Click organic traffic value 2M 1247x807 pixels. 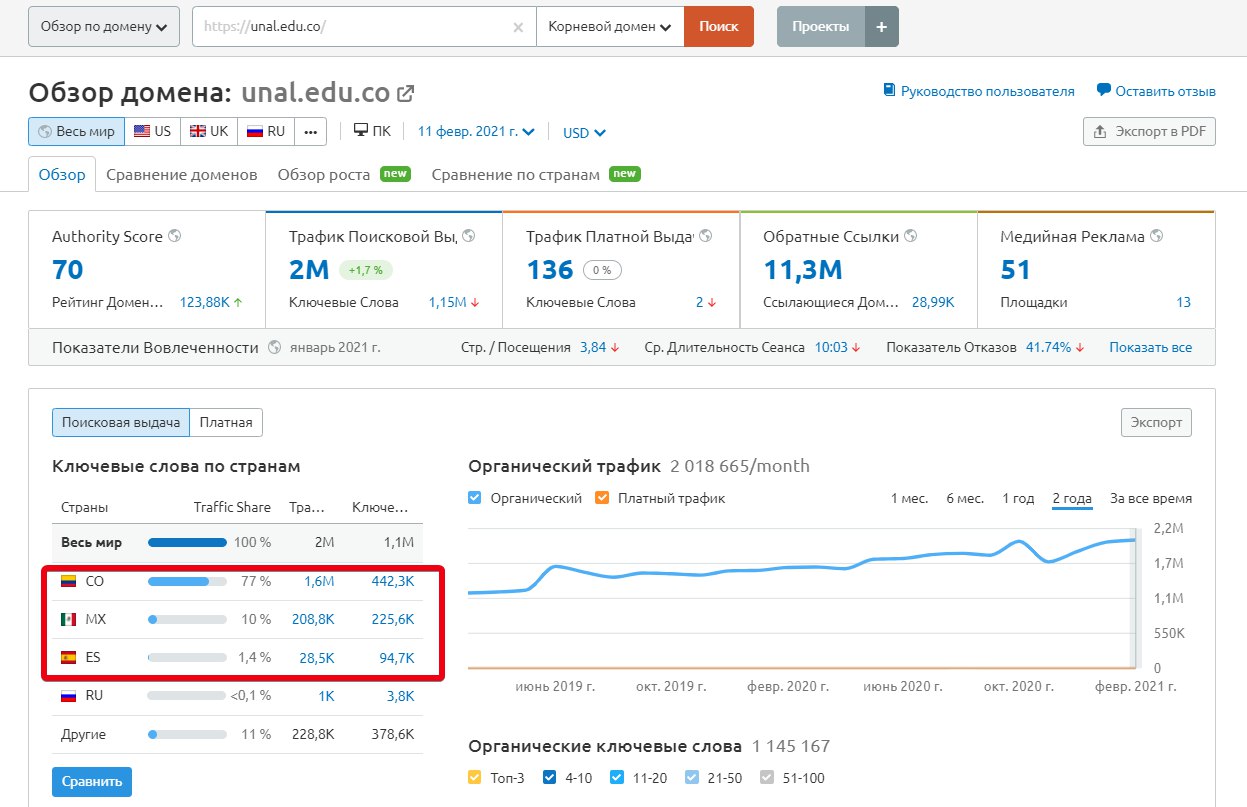309,270
